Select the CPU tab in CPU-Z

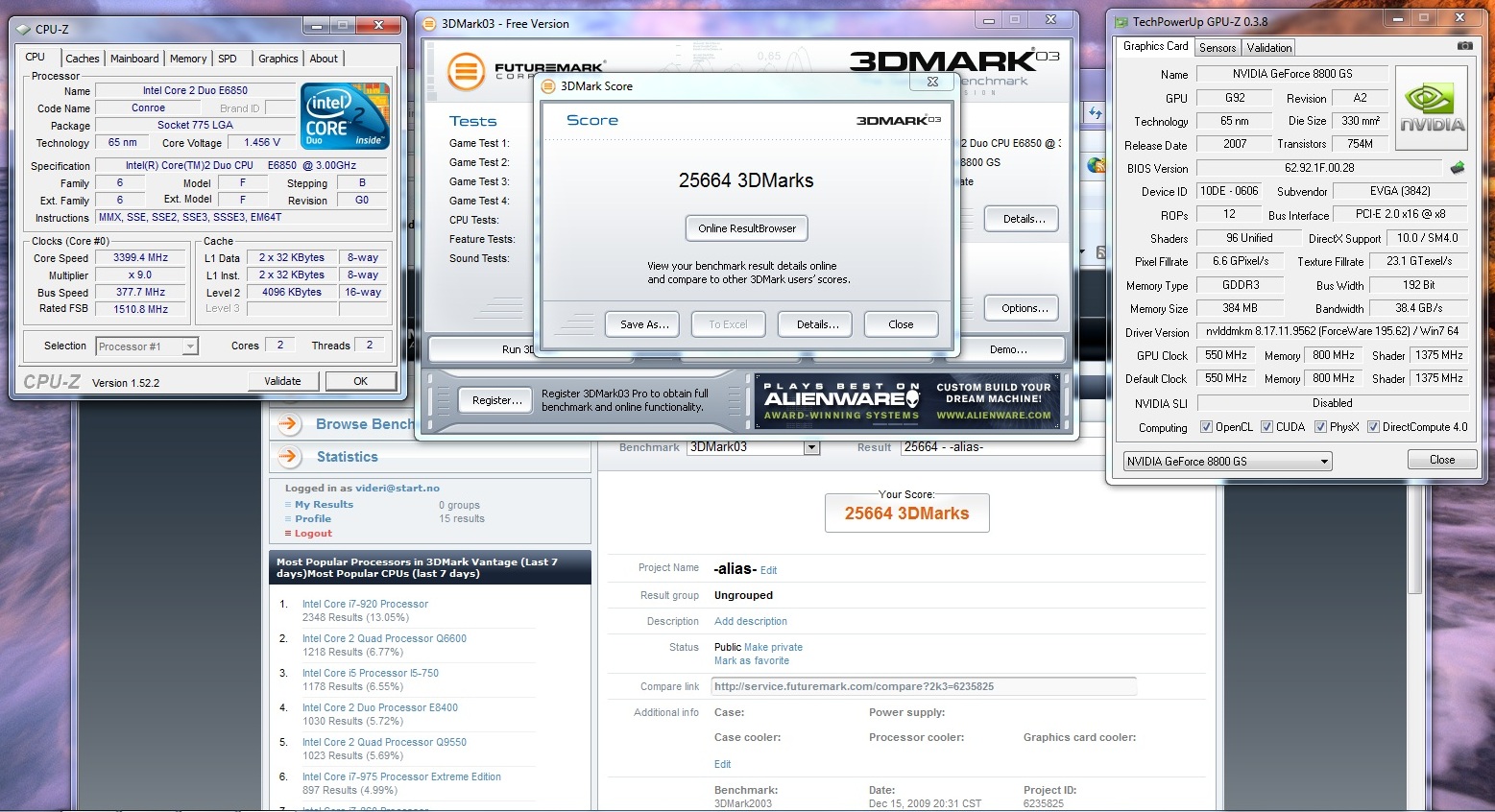(x=36, y=57)
